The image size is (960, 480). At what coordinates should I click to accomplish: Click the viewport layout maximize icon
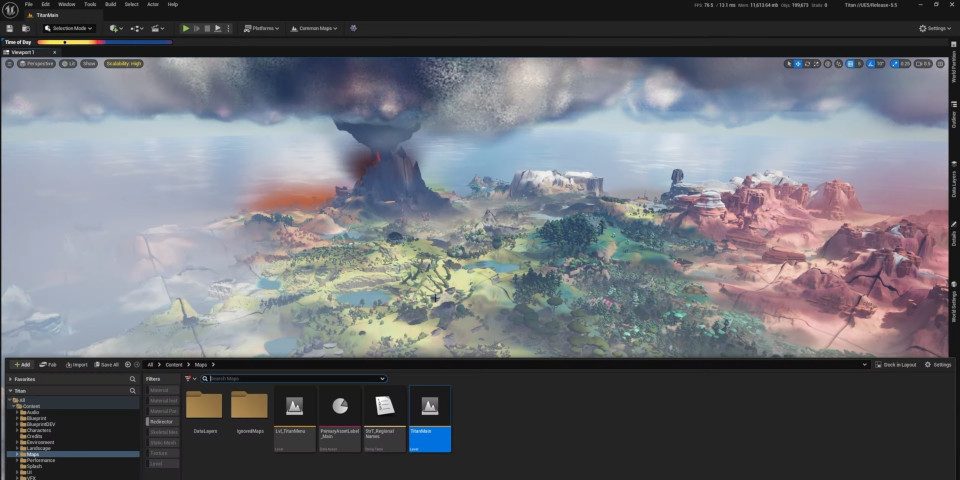click(940, 64)
